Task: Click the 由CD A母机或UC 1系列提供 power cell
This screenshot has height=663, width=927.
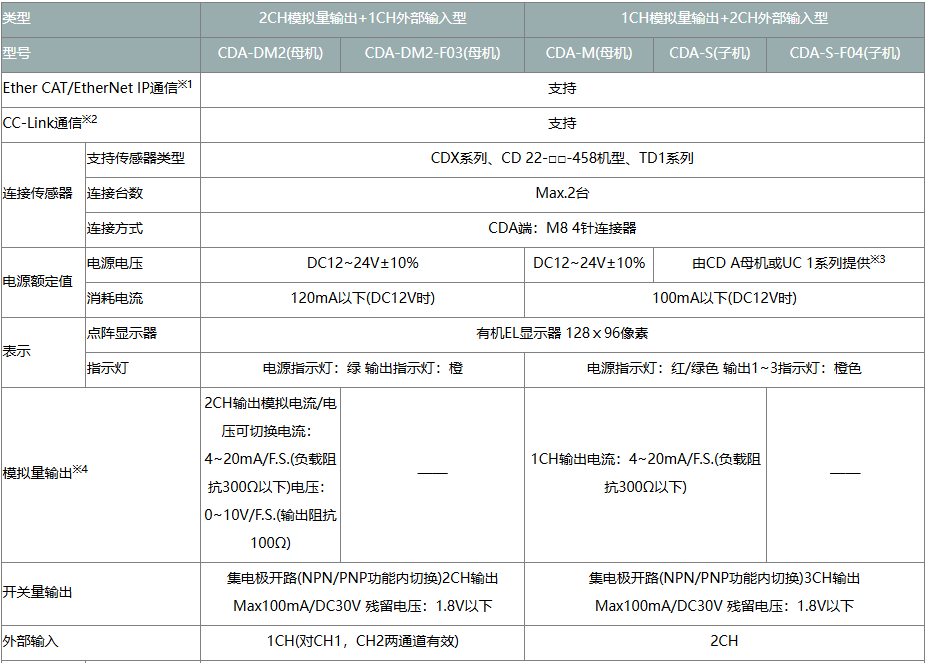Action: tap(789, 263)
